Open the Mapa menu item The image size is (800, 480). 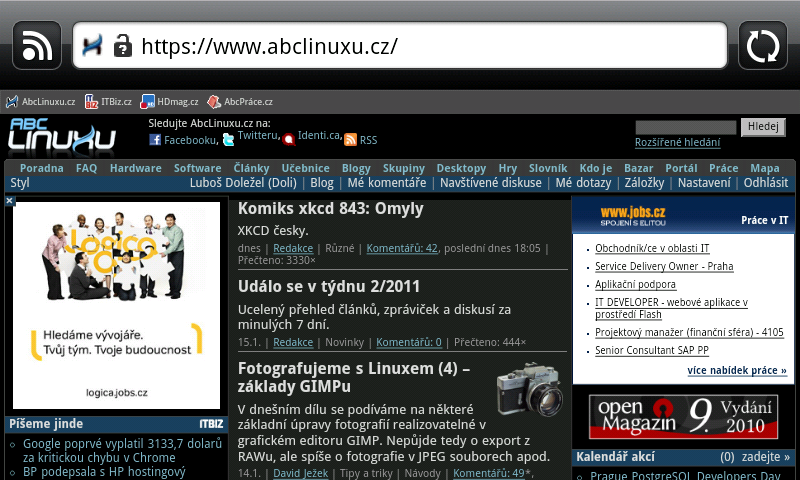765,168
